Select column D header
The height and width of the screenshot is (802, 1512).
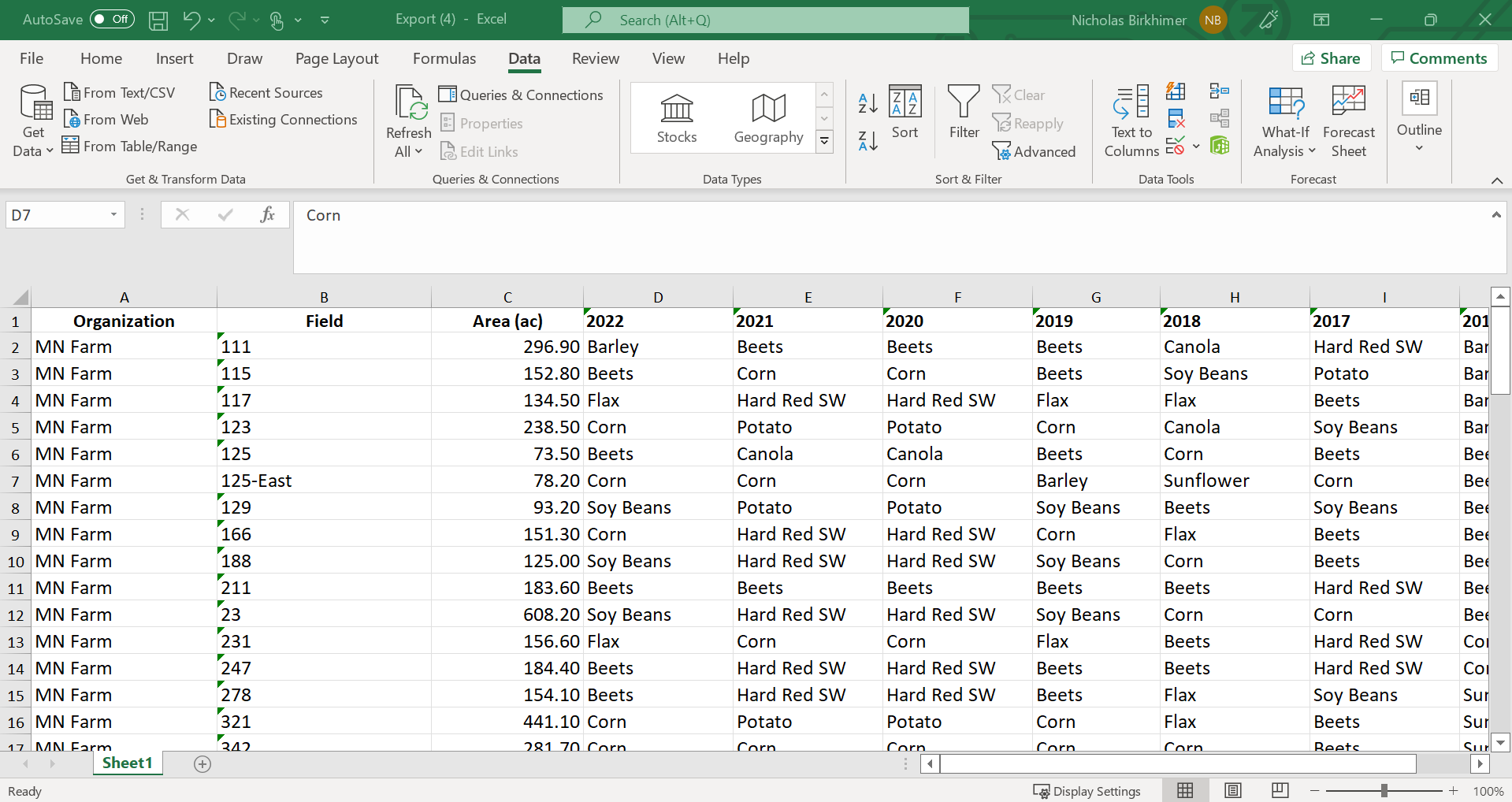coord(658,297)
